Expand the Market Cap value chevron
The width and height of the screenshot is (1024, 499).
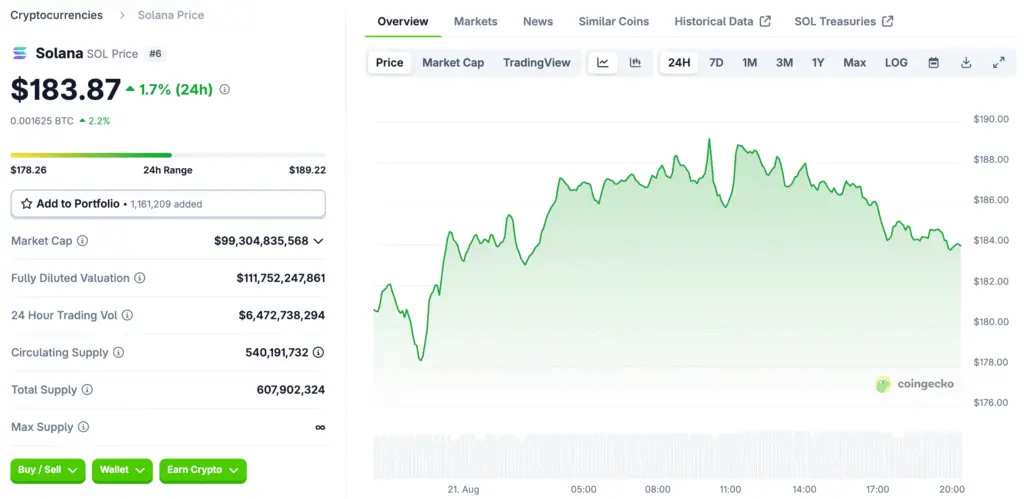pyautogui.click(x=319, y=241)
